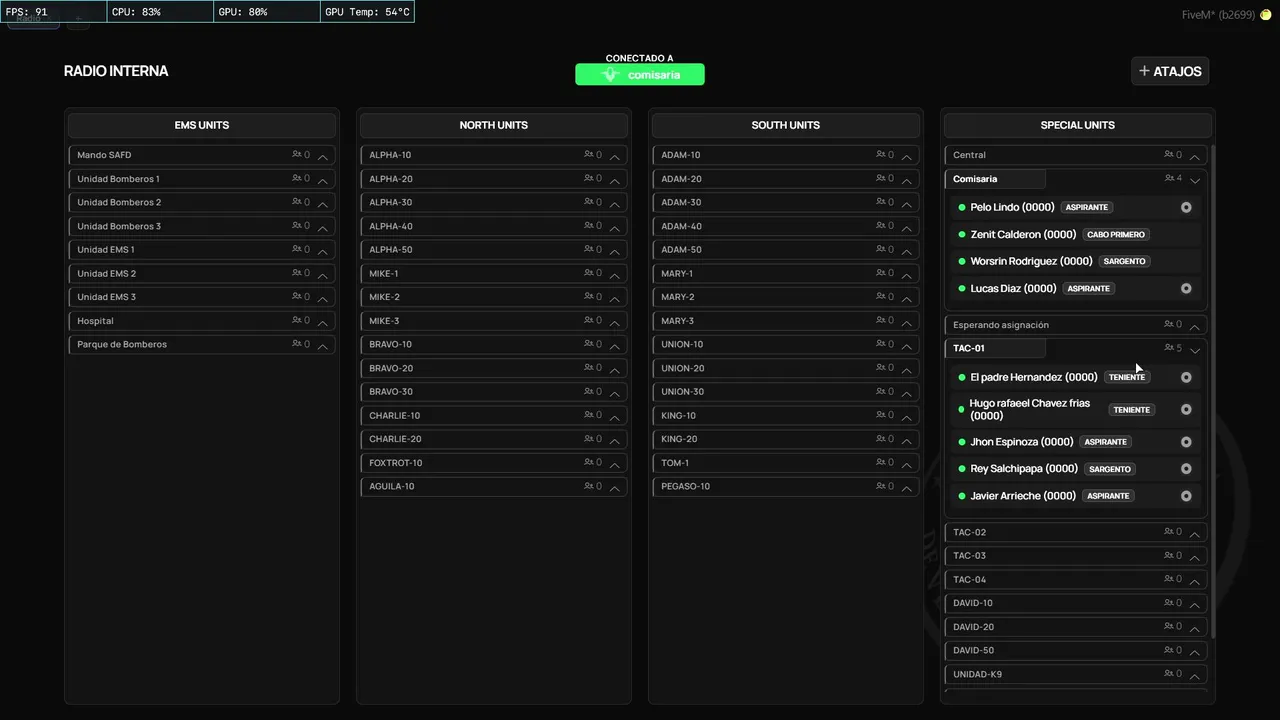Toggle the circle button for Jhon Espinoza
The height and width of the screenshot is (720, 1280).
tap(1186, 442)
